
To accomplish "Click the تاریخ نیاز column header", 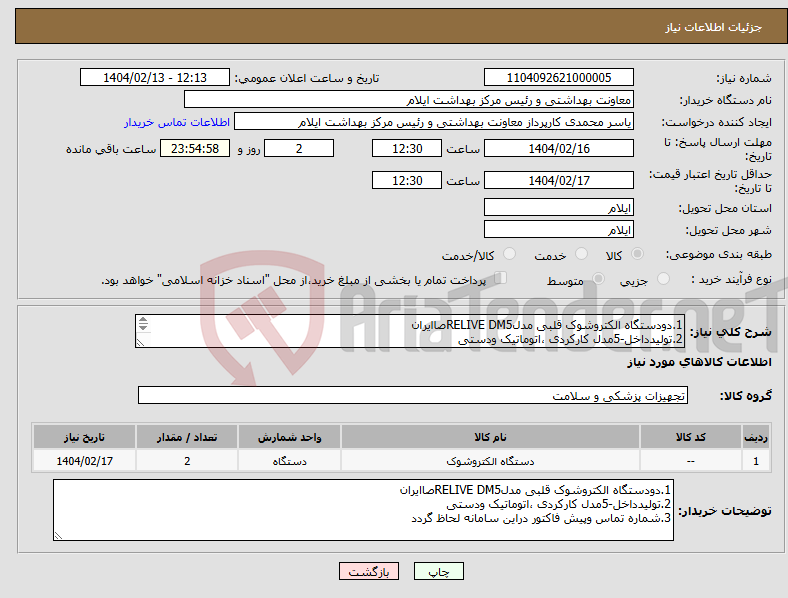I will pos(84,437).
